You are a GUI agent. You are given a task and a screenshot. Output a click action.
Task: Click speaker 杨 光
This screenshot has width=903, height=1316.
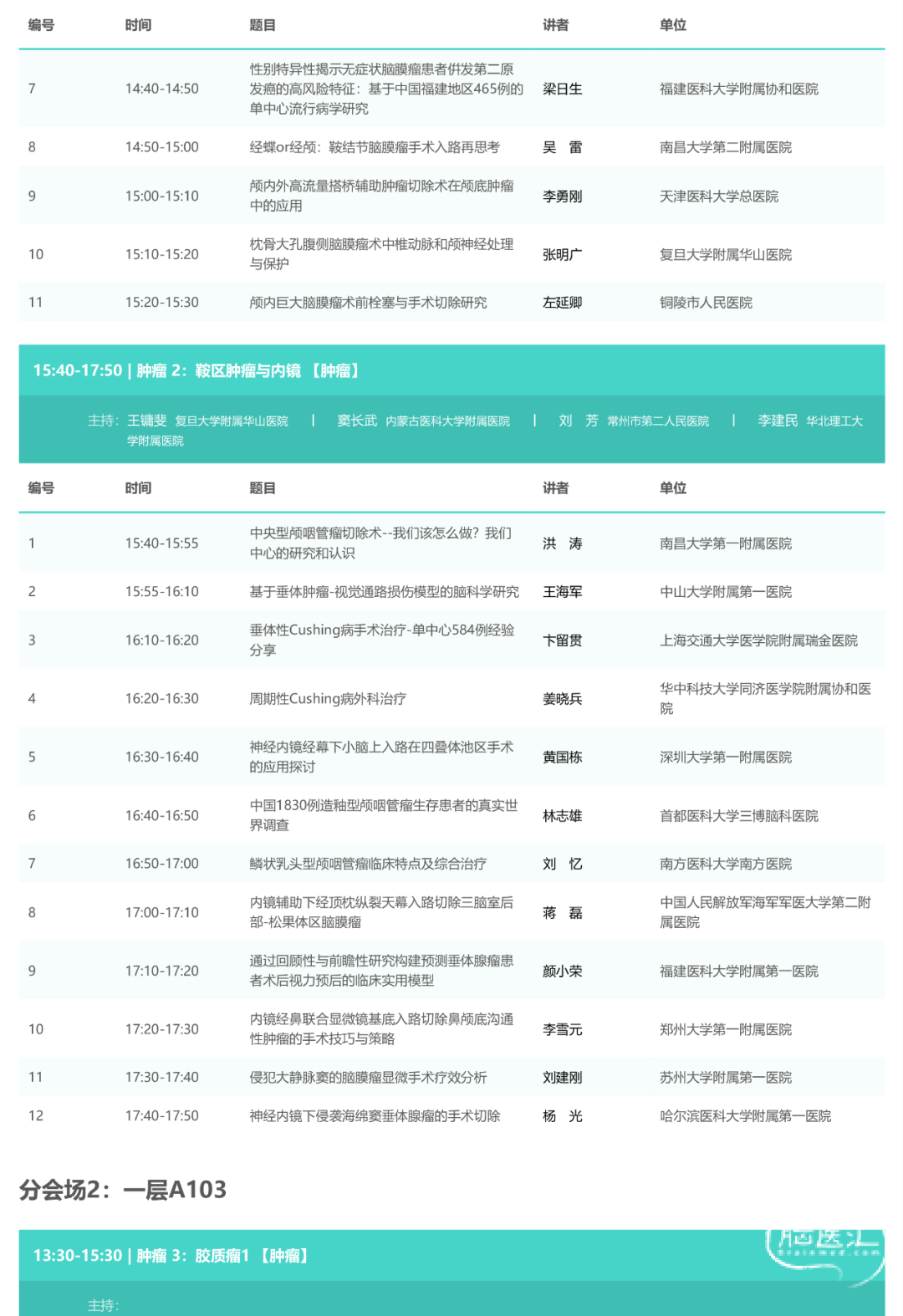click(562, 1116)
